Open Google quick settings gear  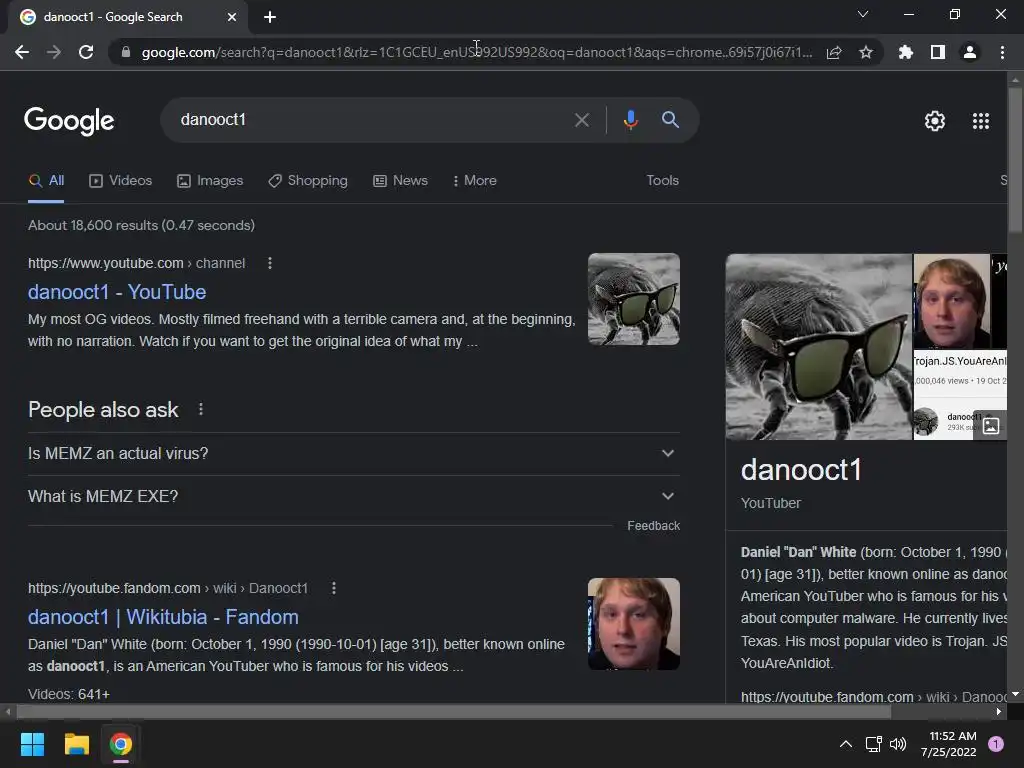point(935,121)
